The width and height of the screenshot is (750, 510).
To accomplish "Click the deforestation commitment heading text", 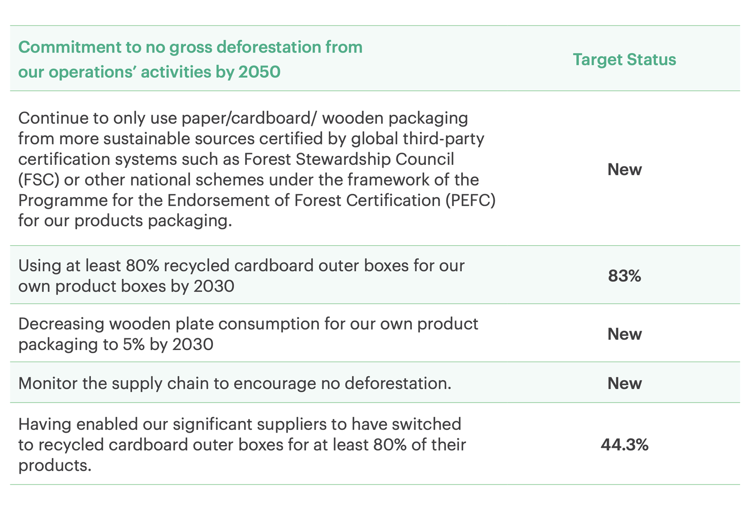I will tap(190, 59).
